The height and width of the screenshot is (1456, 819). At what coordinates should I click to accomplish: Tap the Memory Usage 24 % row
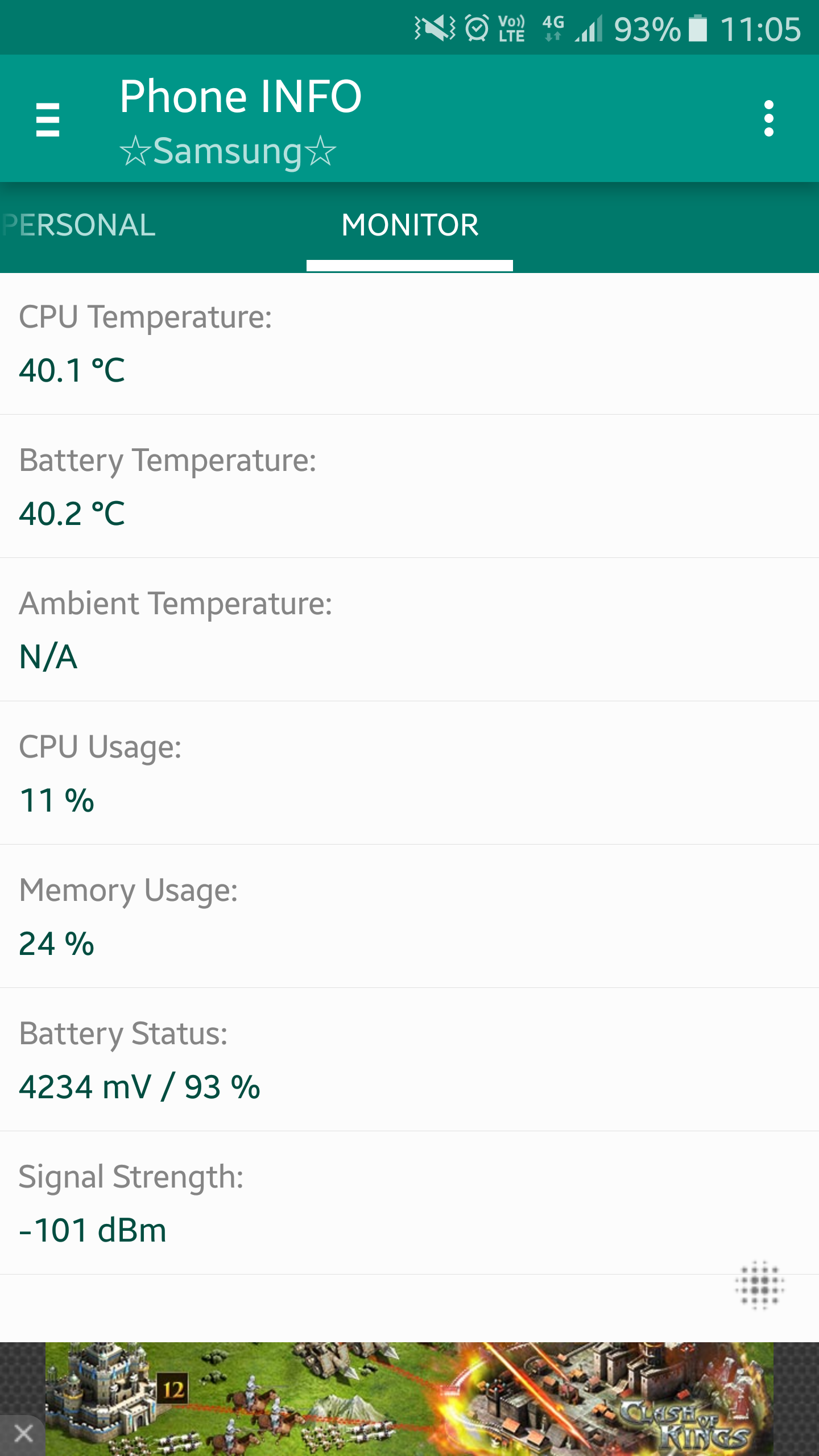click(x=409, y=916)
